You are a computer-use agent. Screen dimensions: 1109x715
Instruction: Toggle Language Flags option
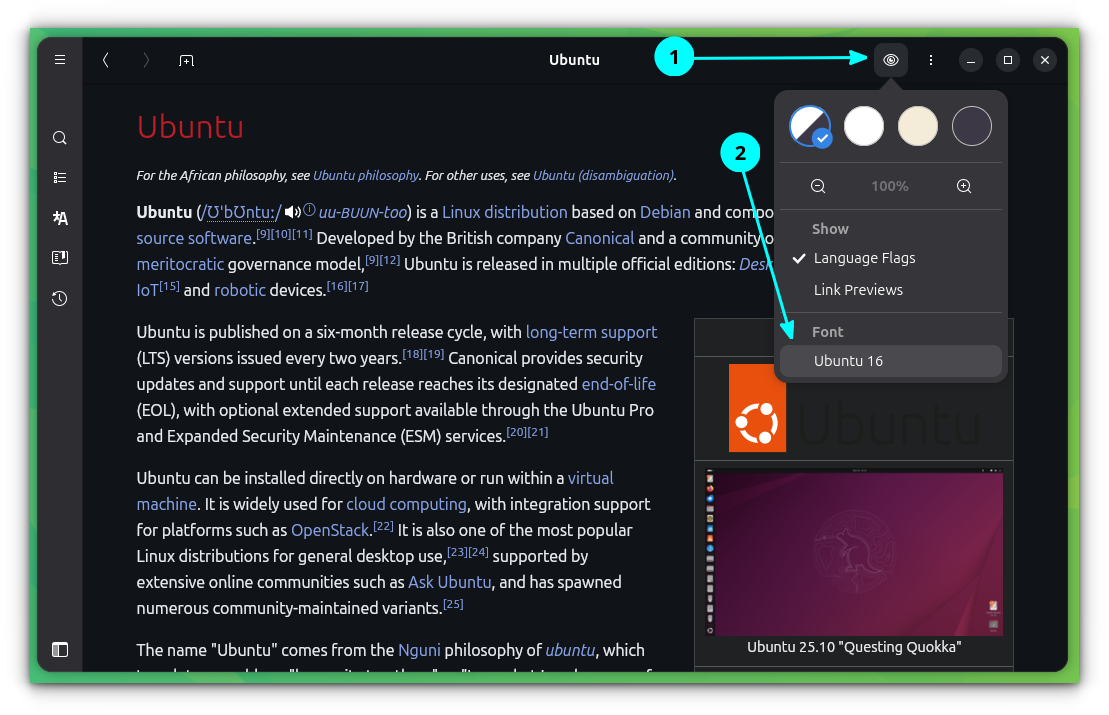pyautogui.click(x=890, y=258)
